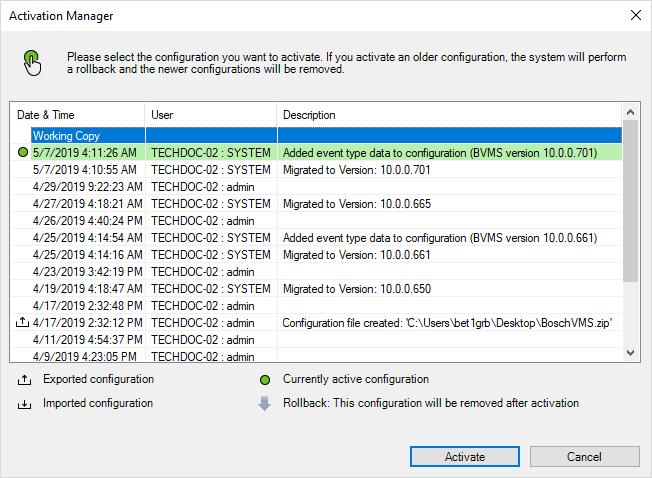This screenshot has height=478, width=652.
Task: Select the 4/9/2019 4:23:05 PM configuration
Action: point(316,355)
